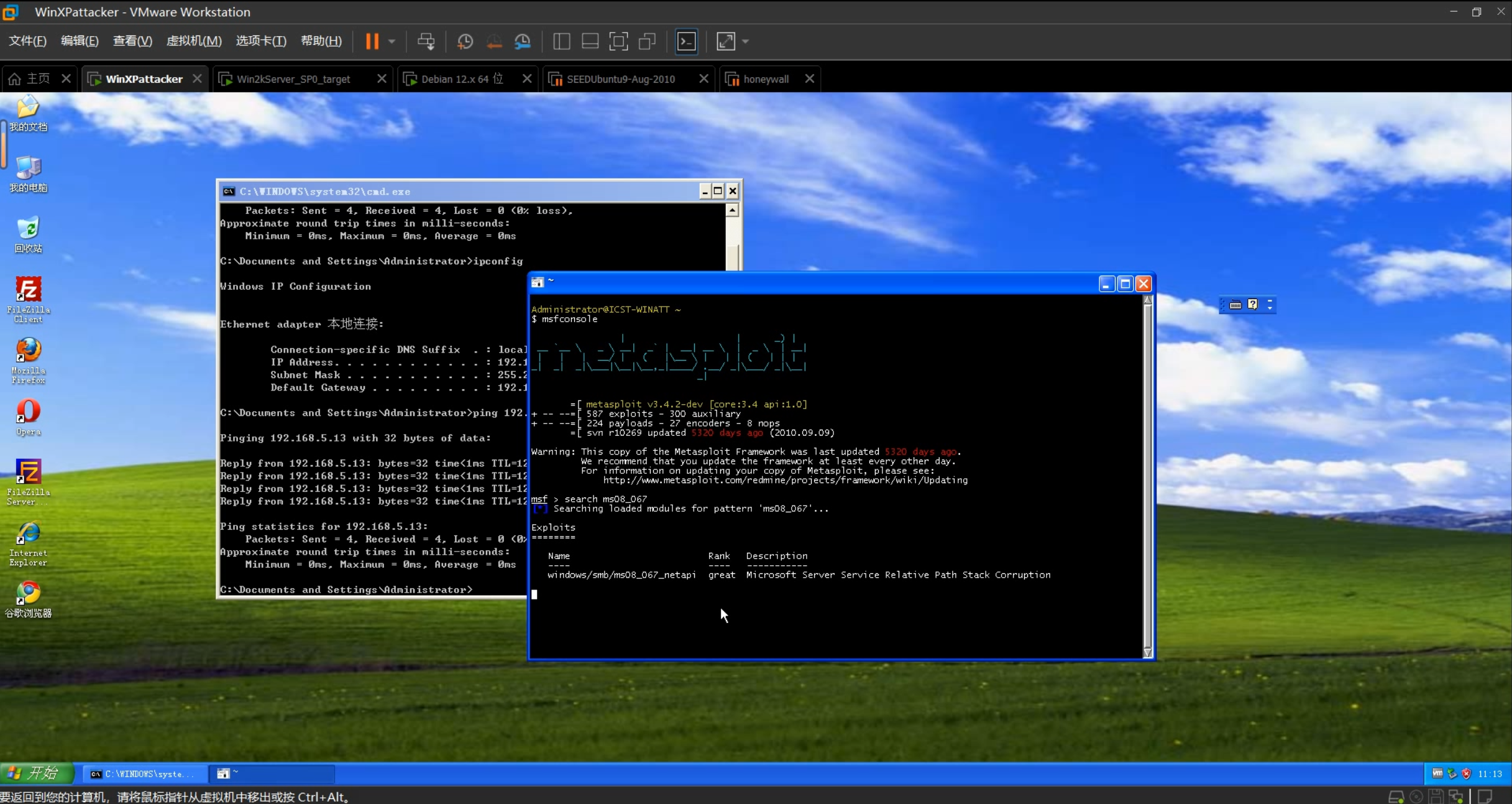This screenshot has width=1512, height=804.
Task: Switch to Unity mode icon
Action: click(x=648, y=41)
